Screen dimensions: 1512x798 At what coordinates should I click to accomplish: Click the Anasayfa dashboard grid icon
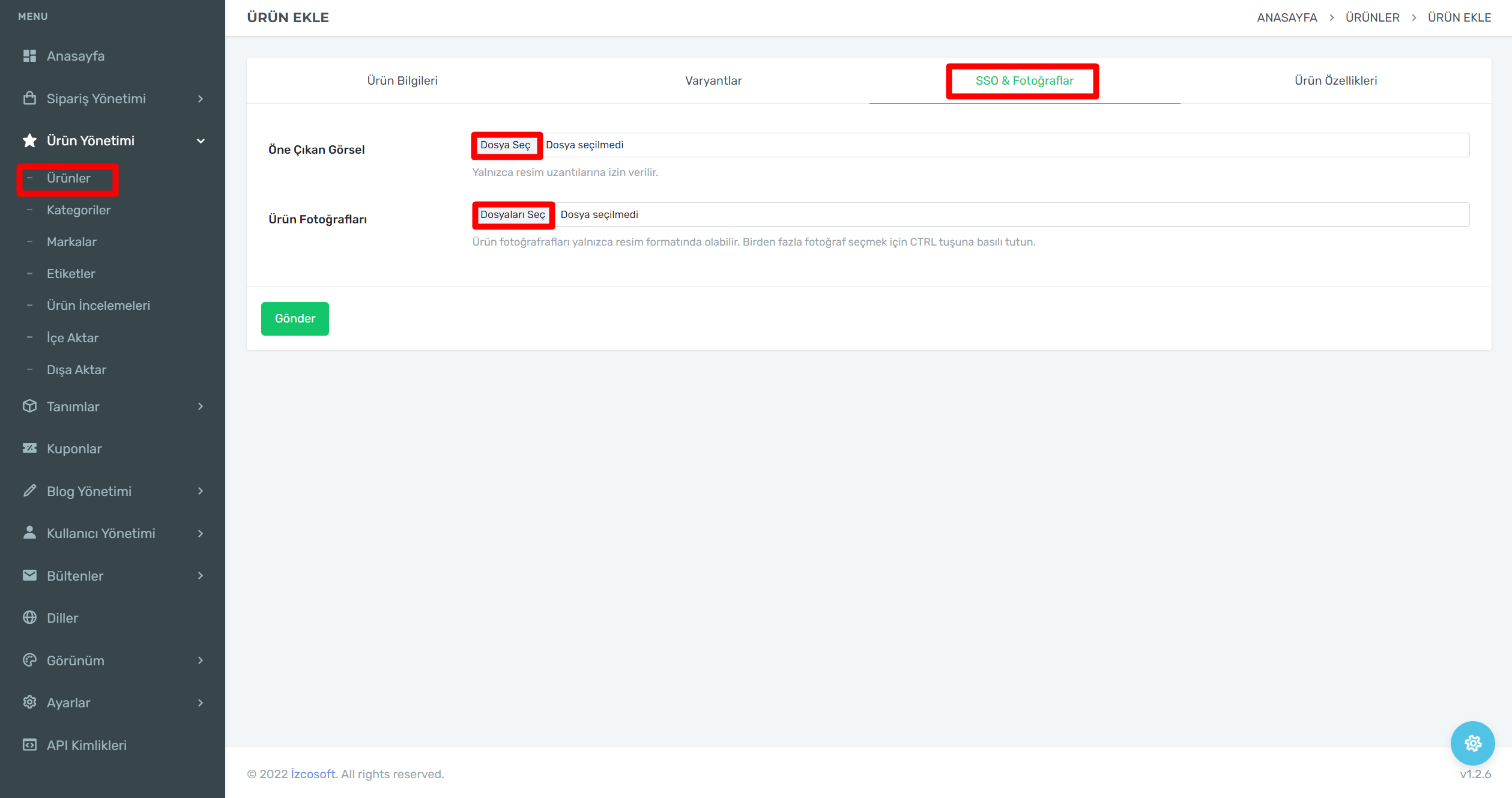[x=29, y=56]
